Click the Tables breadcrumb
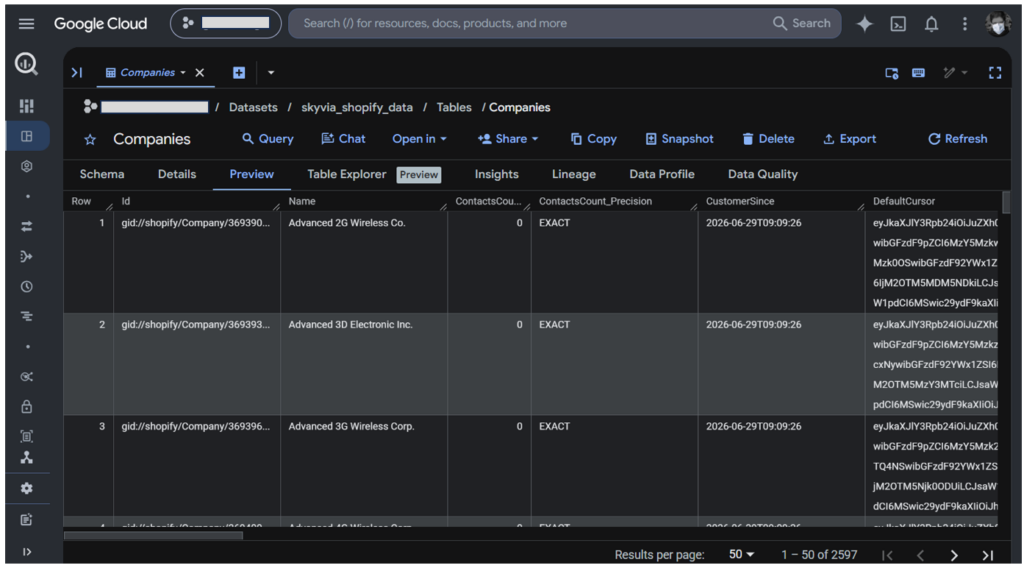1024x568 pixels. click(x=454, y=107)
